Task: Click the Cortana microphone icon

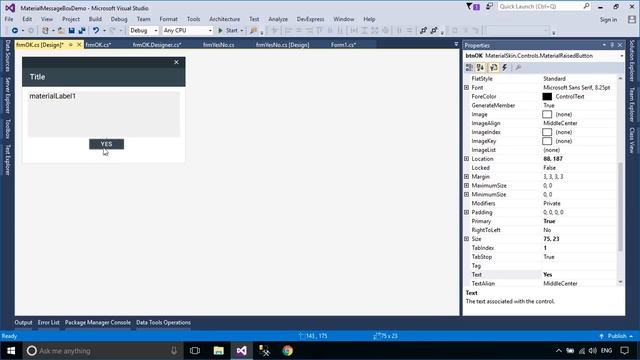Action: [174, 351]
